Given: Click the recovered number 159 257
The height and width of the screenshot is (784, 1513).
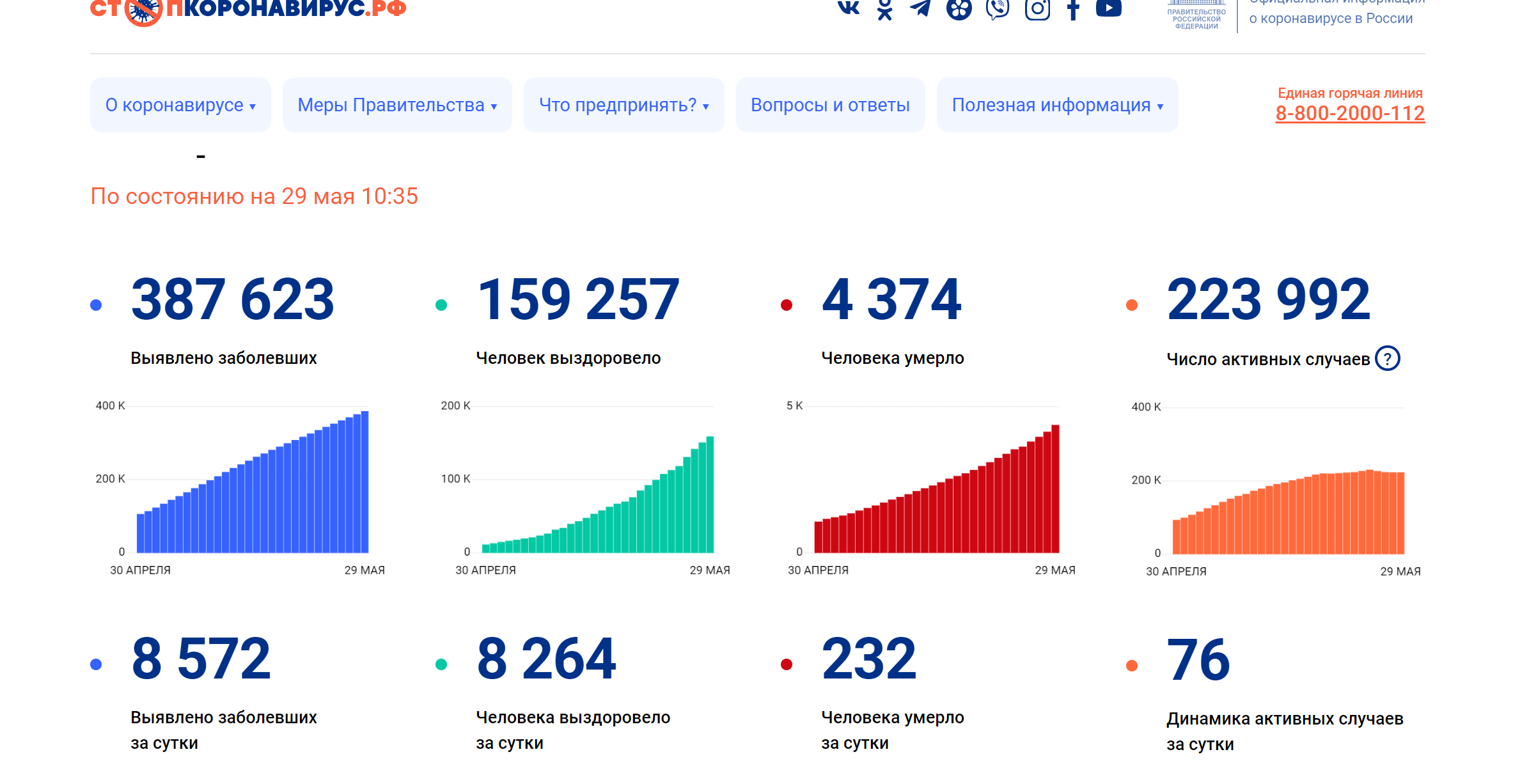Looking at the screenshot, I should coord(578,299).
